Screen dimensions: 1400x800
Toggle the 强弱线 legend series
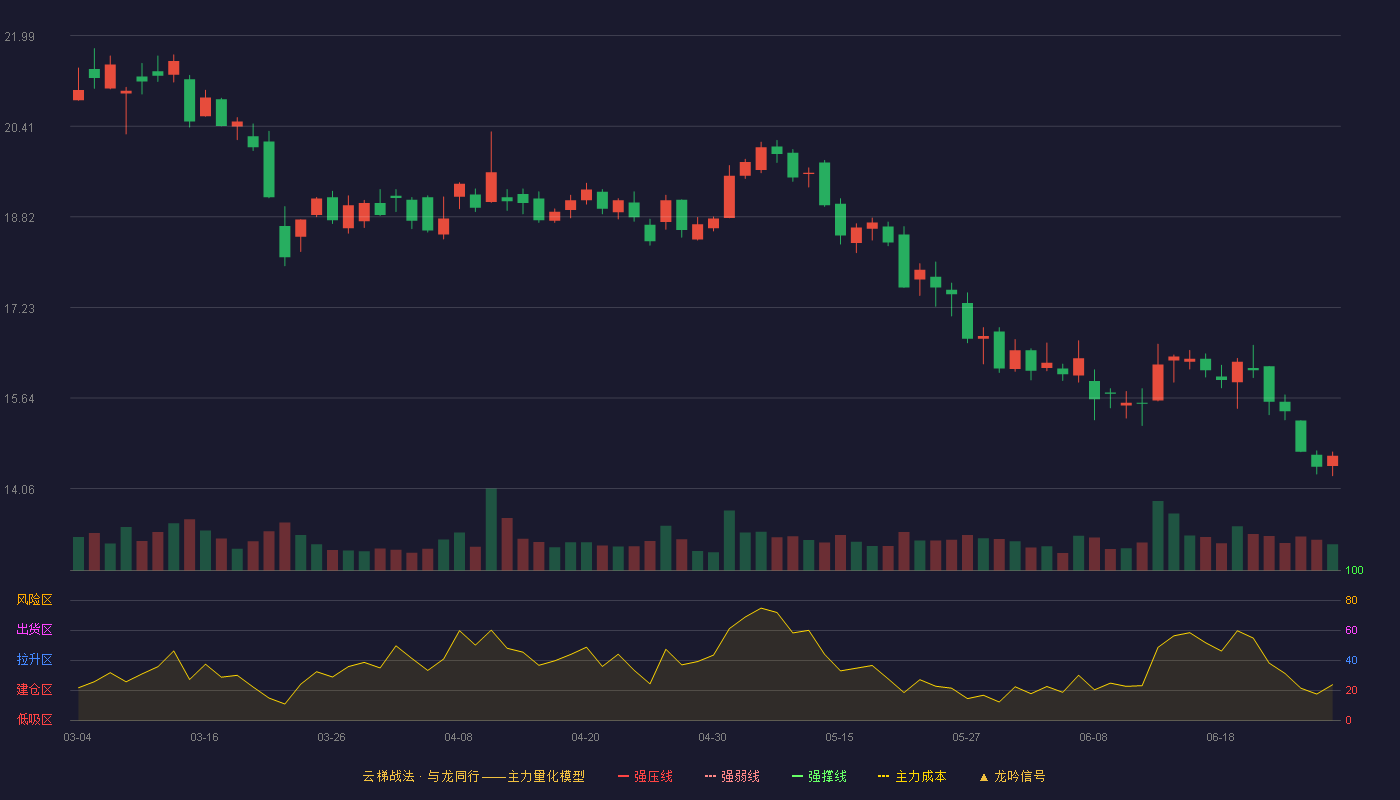tap(732, 776)
